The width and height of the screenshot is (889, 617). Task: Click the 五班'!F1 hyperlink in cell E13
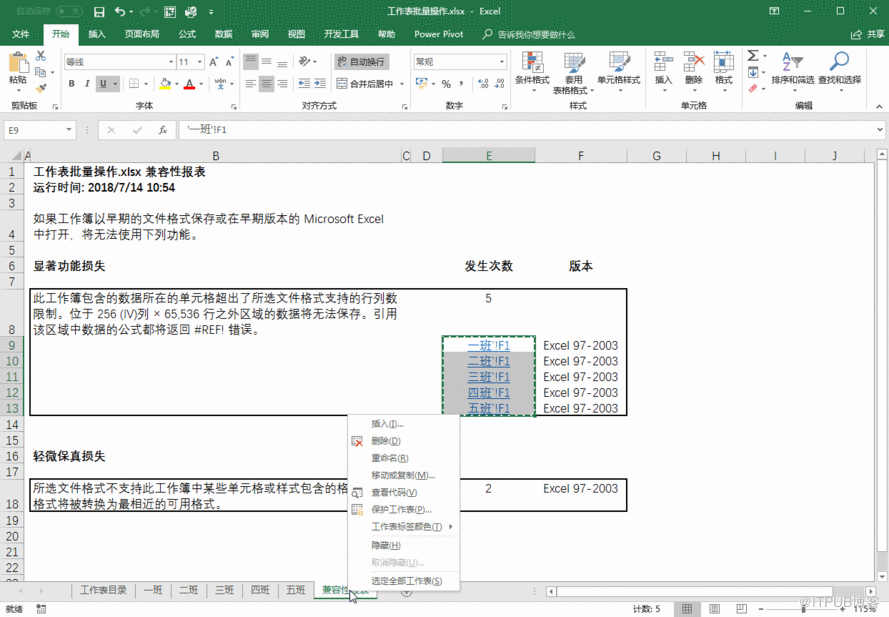click(x=488, y=408)
